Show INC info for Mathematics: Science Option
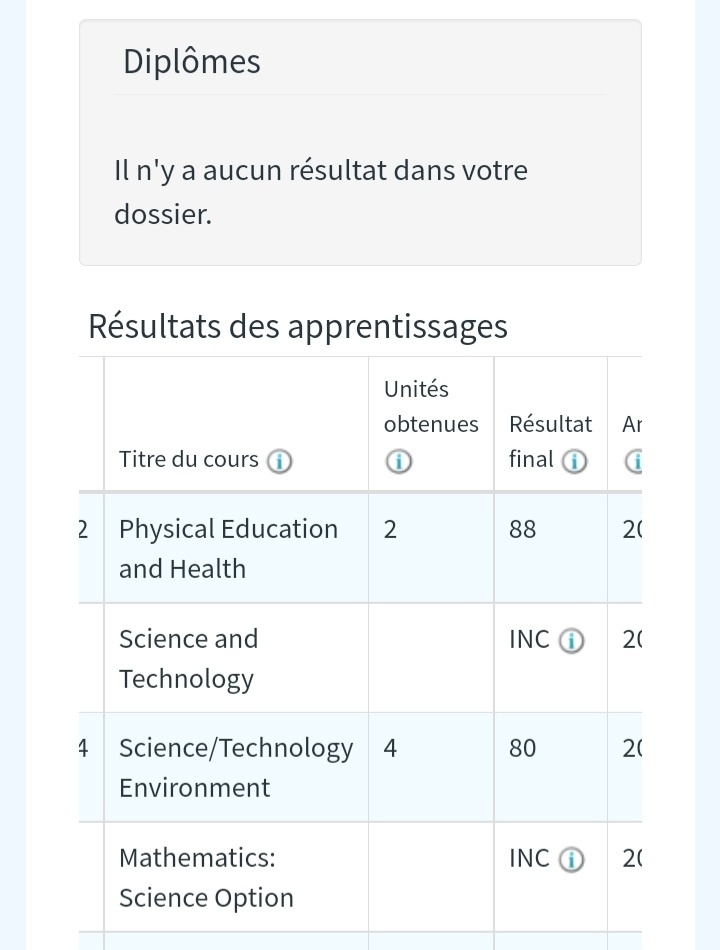720x950 pixels. point(571,860)
